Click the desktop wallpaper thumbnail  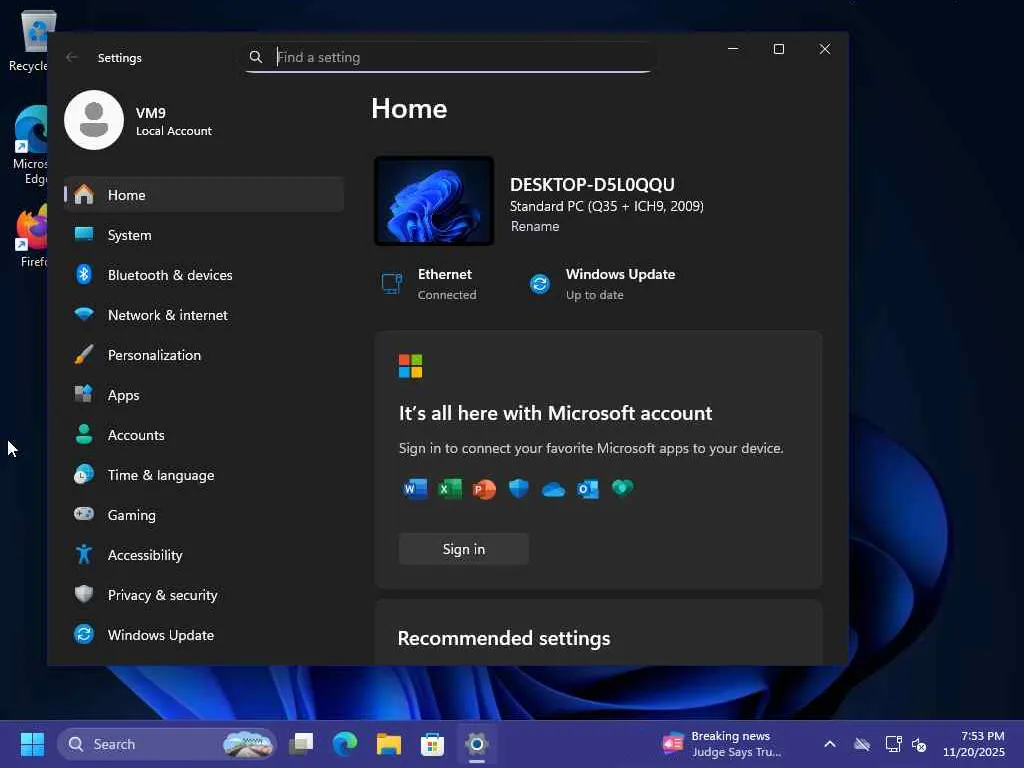coord(434,200)
